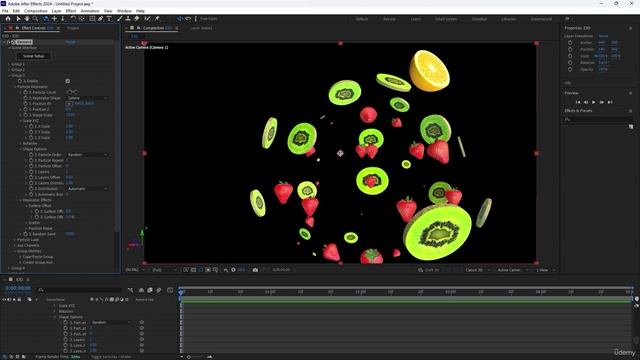Toggle stopwatch for 3. Random Seed

coord(25,234)
